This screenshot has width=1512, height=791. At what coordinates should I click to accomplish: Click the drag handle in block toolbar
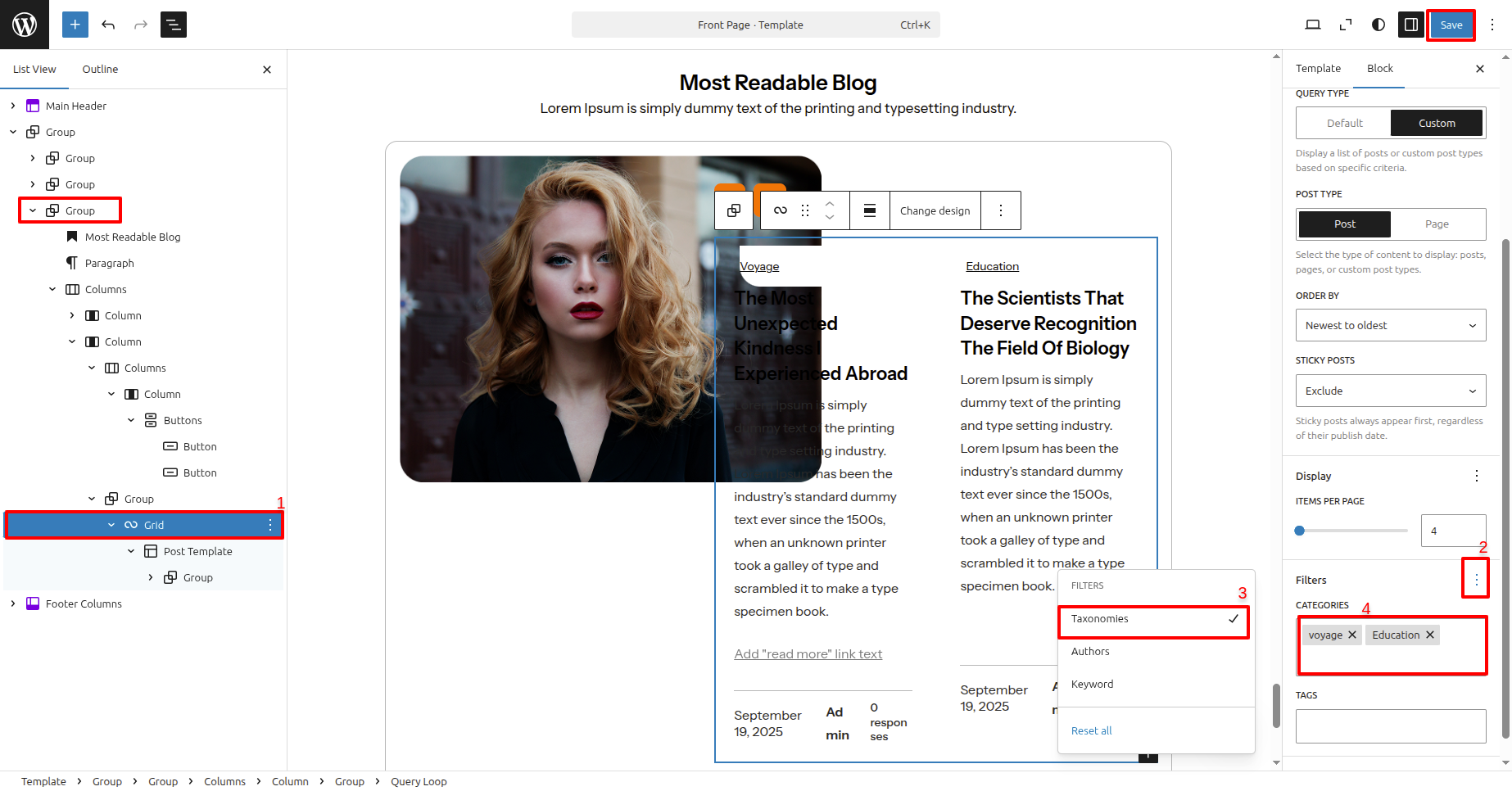(805, 210)
